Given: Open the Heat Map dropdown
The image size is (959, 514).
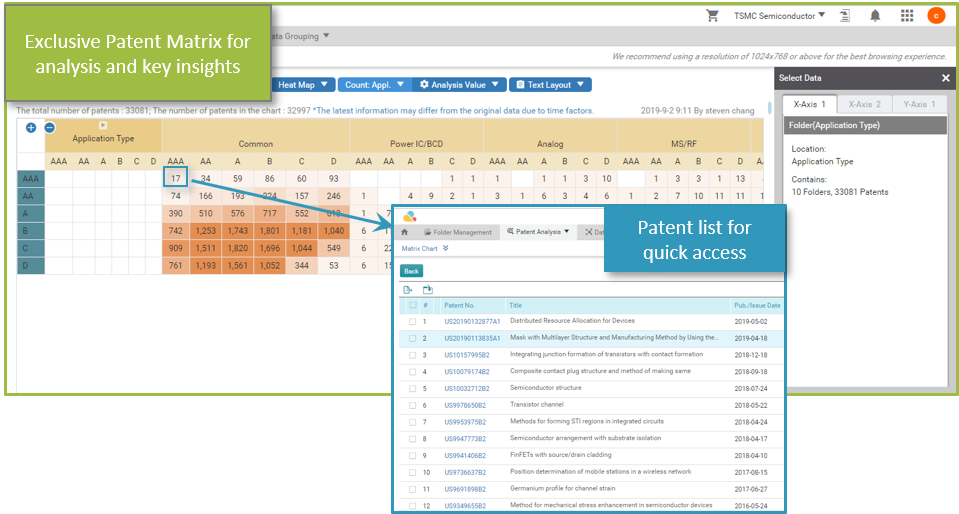Looking at the screenshot, I should 303,84.
